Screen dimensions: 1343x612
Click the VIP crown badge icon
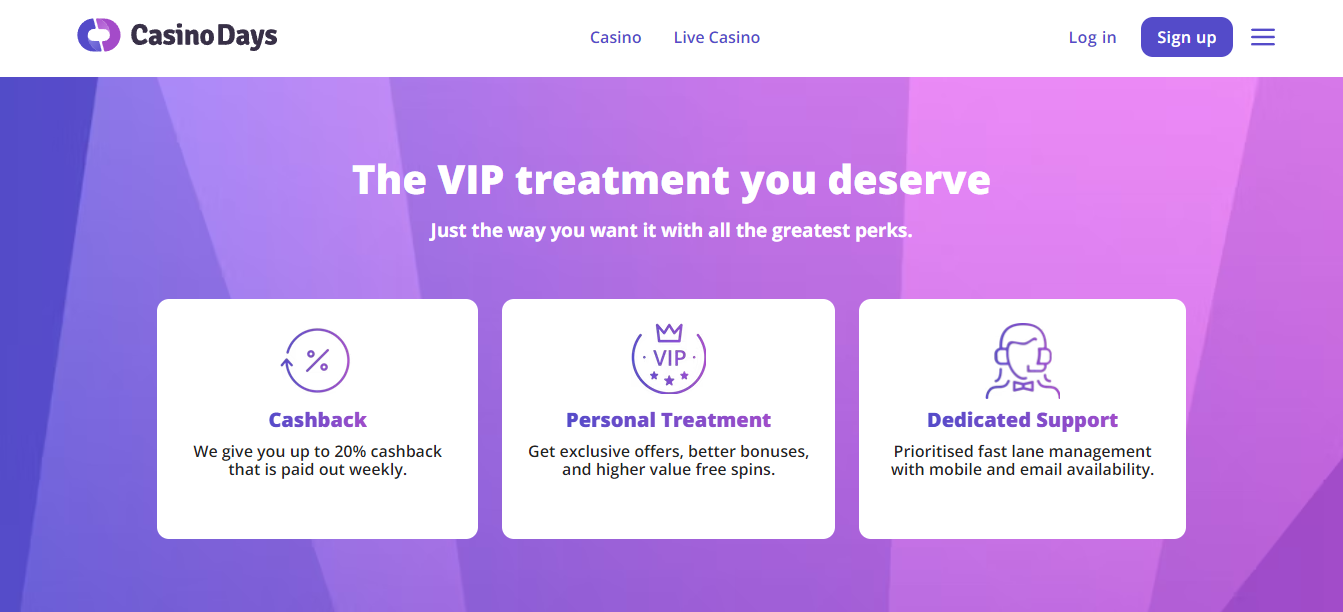[669, 358]
